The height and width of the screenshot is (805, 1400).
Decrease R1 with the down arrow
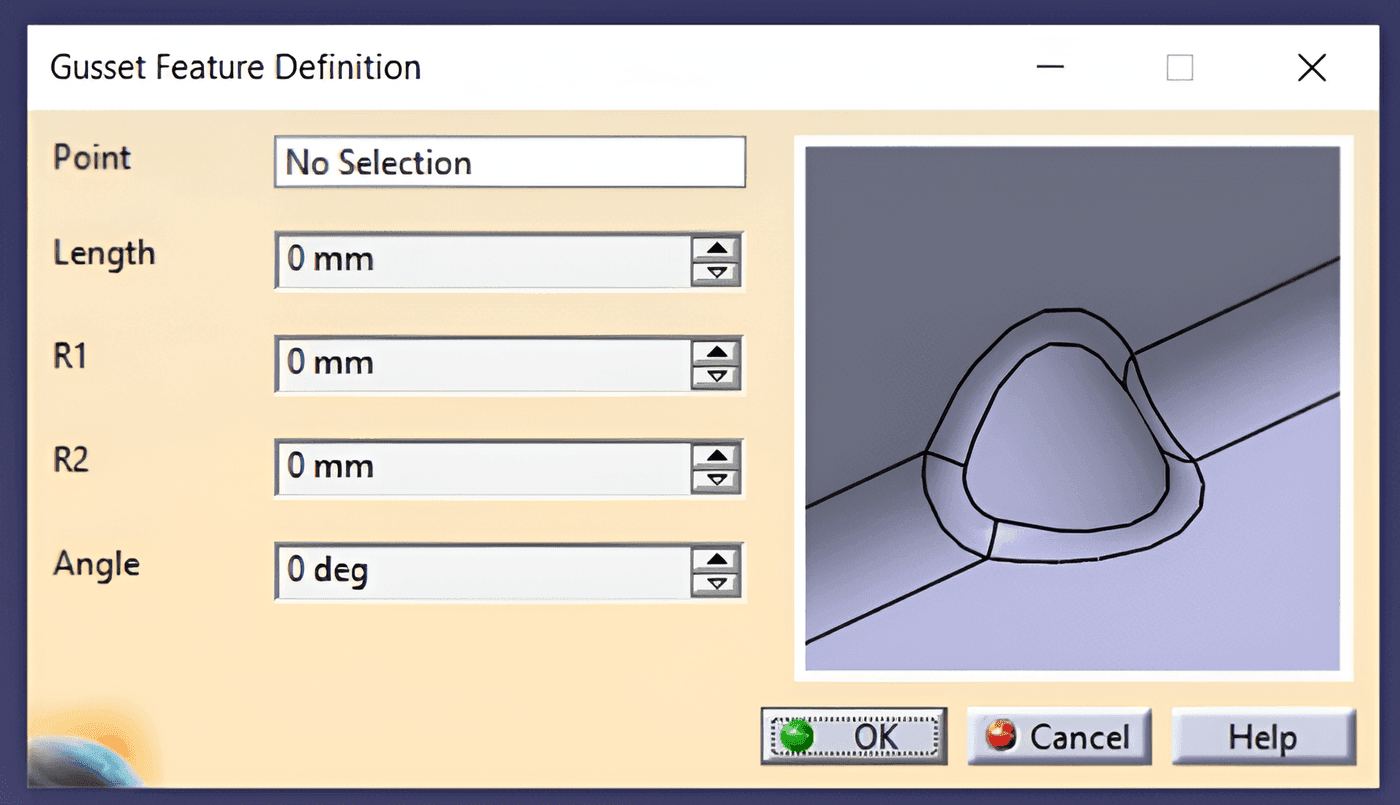tap(716, 376)
